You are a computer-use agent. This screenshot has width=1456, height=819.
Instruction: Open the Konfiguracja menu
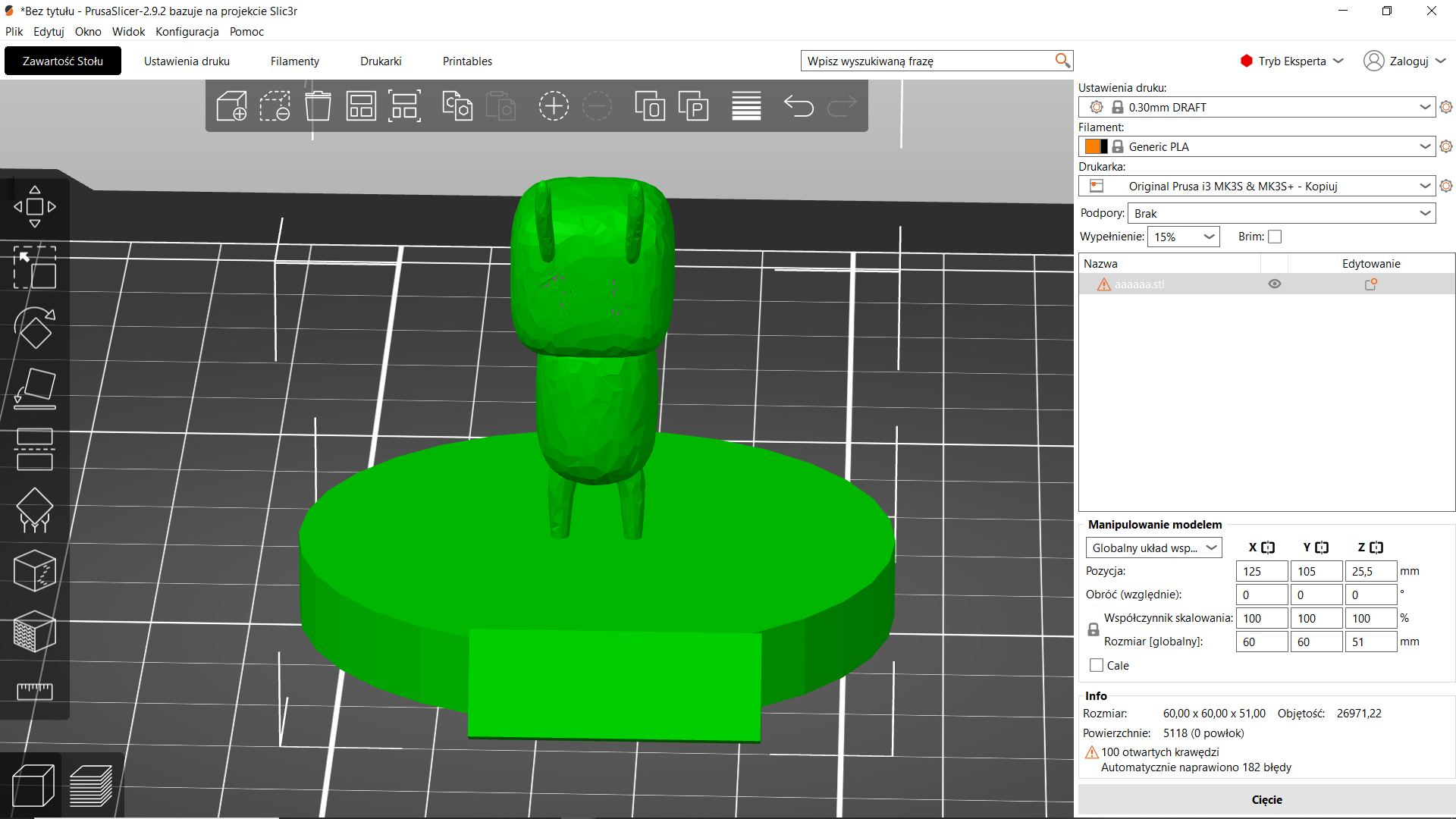[187, 31]
